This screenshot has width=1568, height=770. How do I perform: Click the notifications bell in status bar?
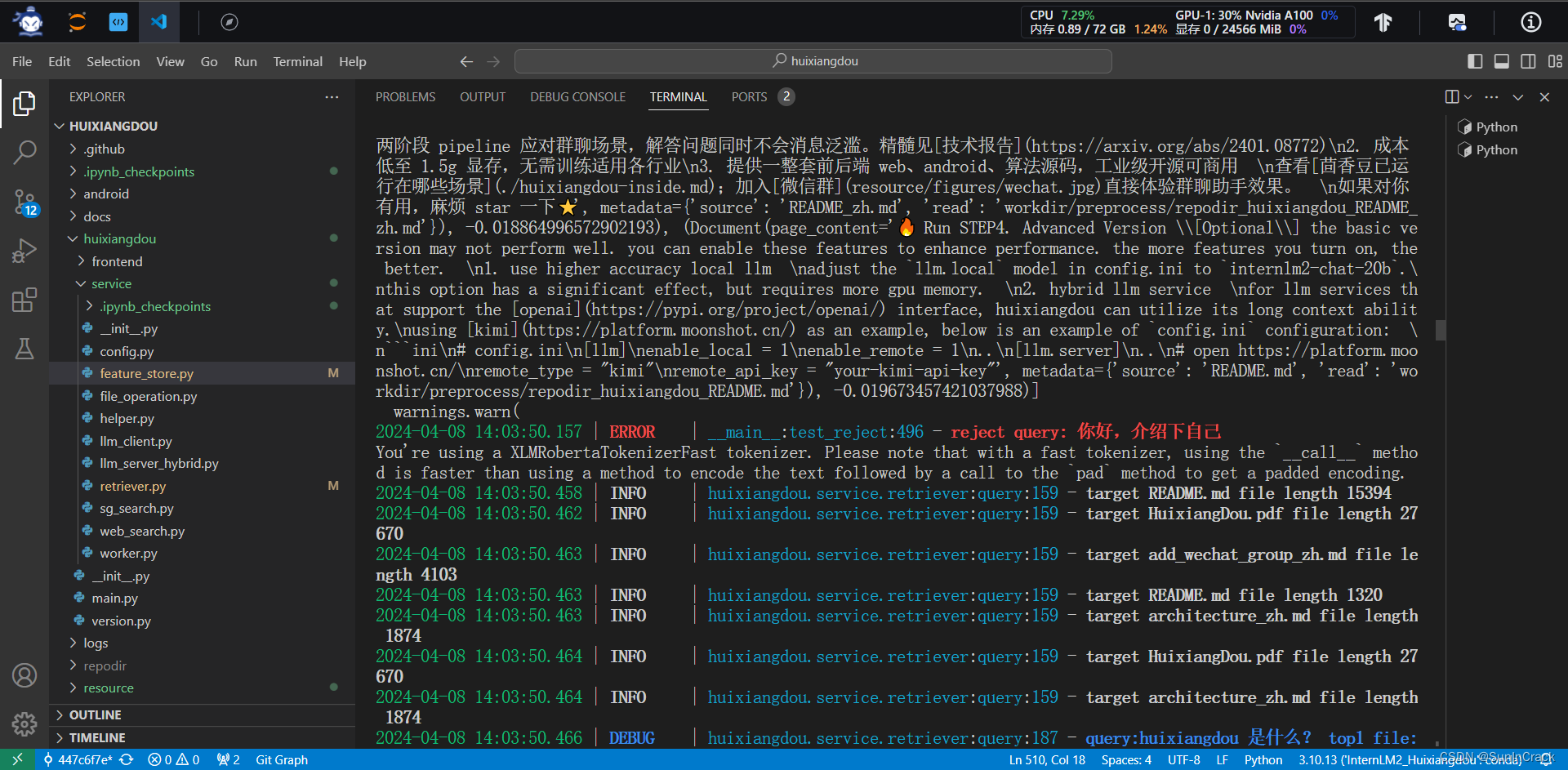[1546, 759]
